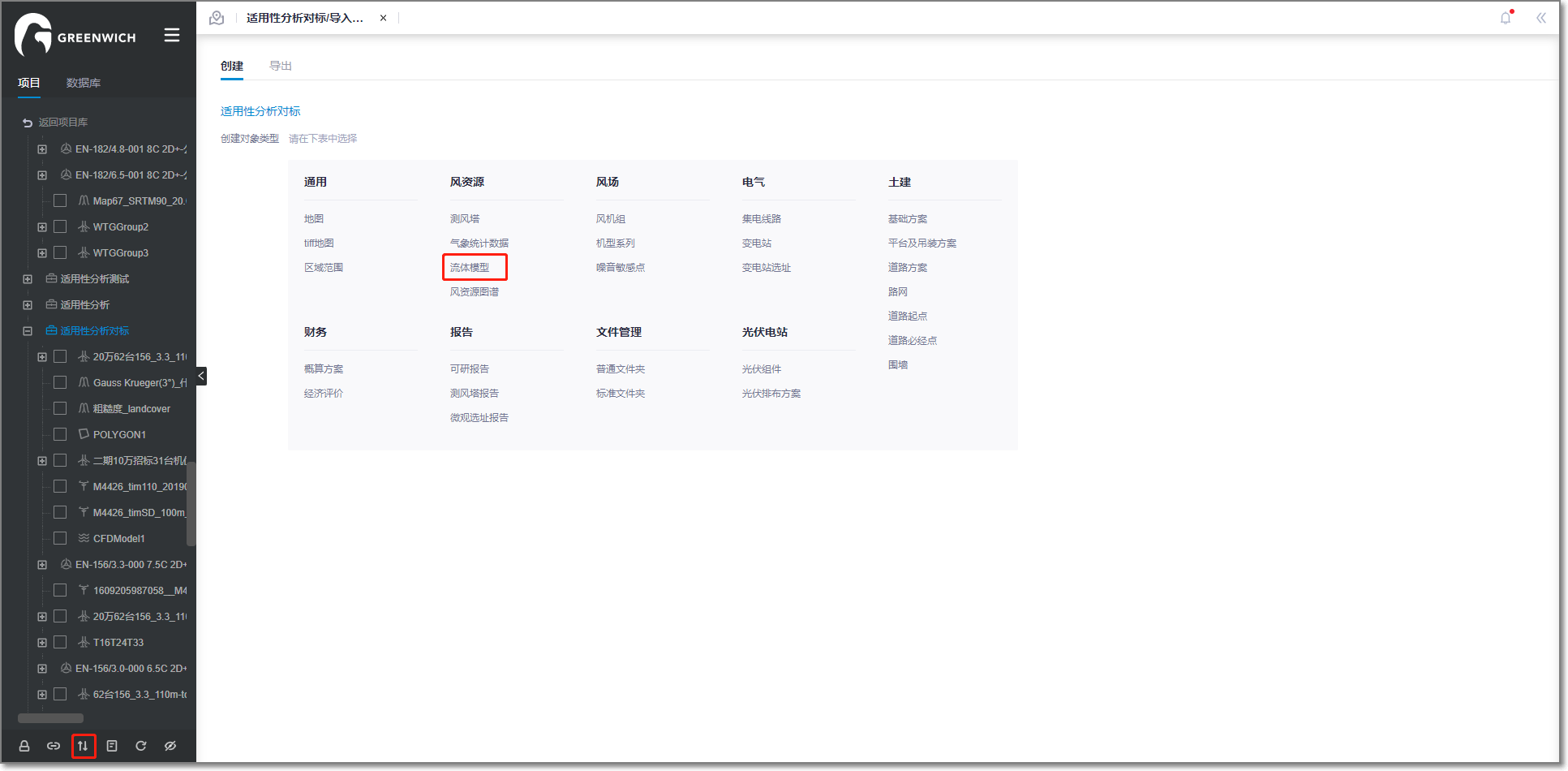Click the turbine group icon of T16T24T33
The height and width of the screenshot is (771, 1568).
point(84,642)
